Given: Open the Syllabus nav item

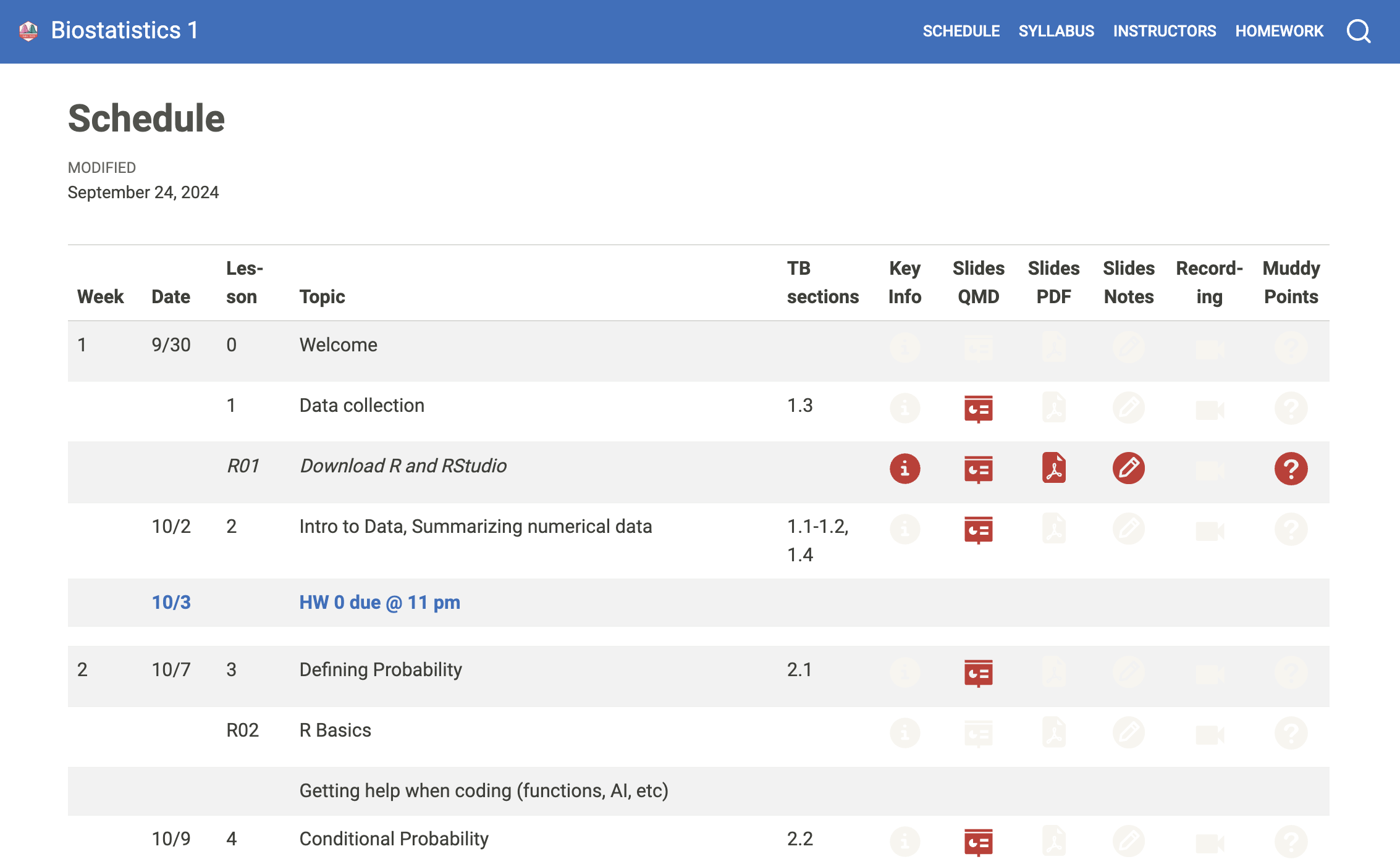Looking at the screenshot, I should pyautogui.click(x=1056, y=31).
